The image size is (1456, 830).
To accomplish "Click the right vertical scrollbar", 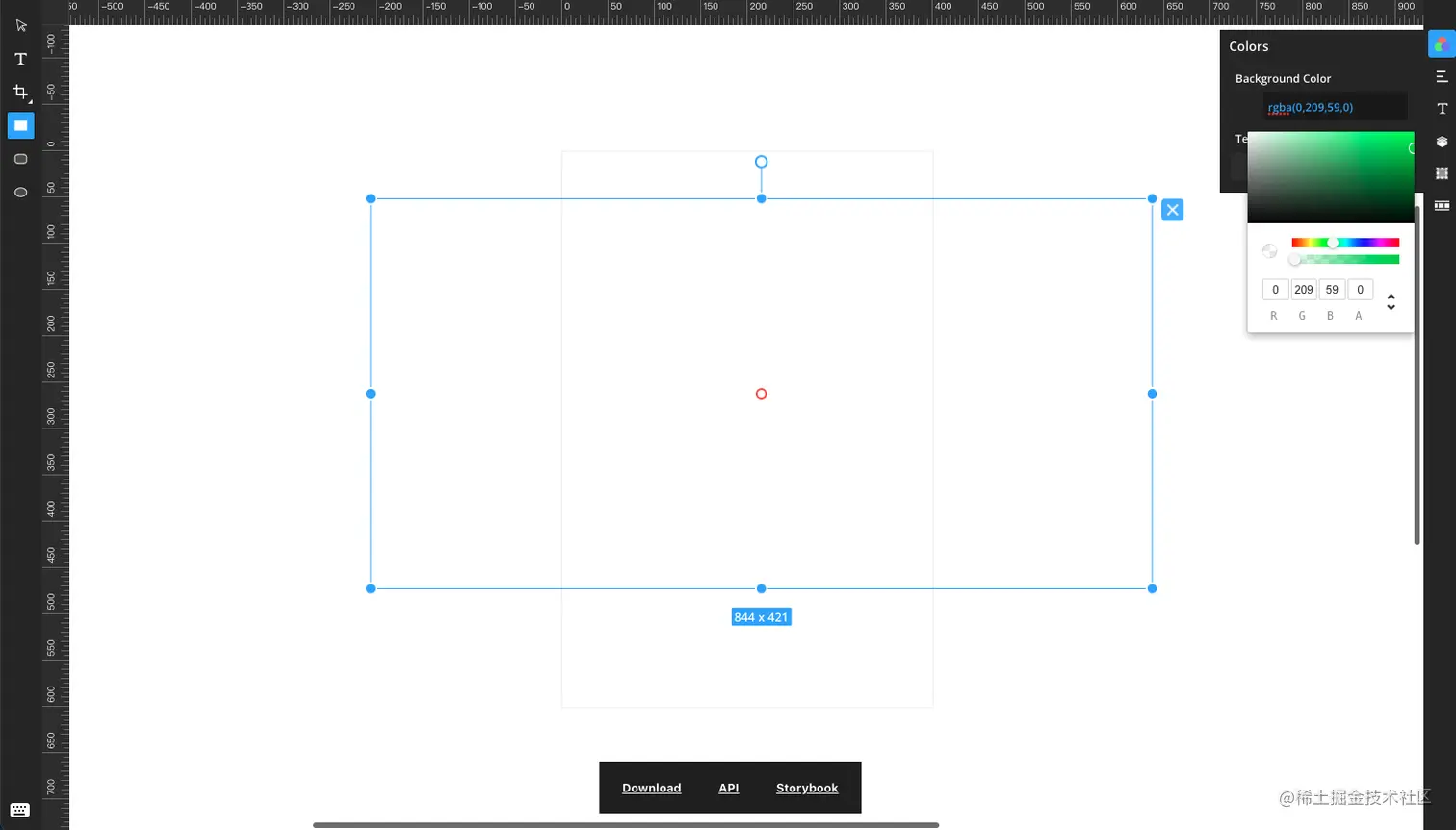I will pyautogui.click(x=1417, y=374).
